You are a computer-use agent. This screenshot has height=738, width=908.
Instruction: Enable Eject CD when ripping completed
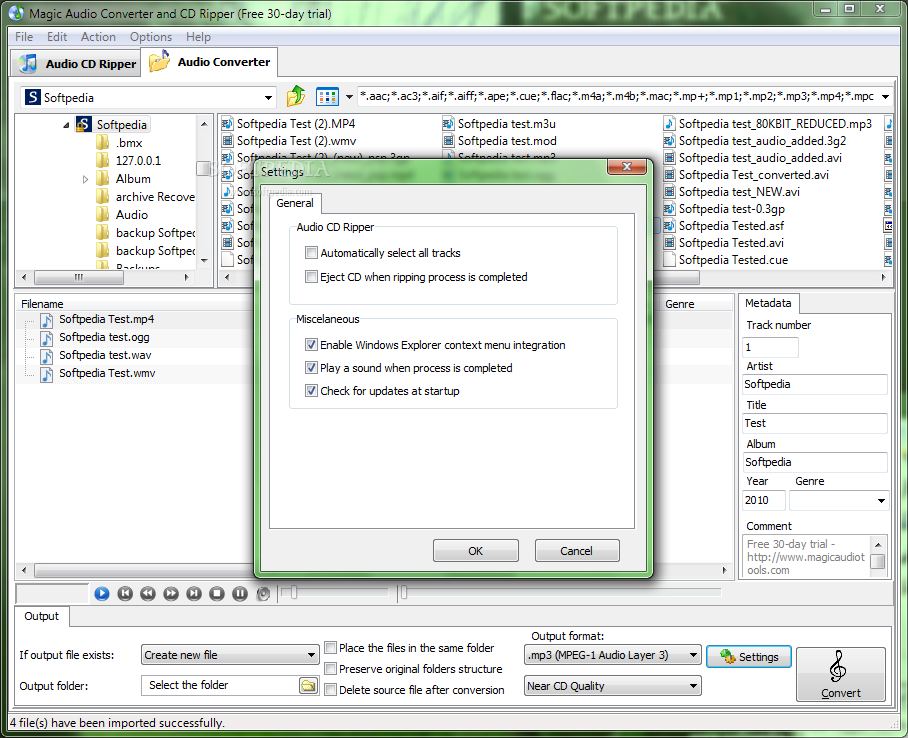pos(312,277)
